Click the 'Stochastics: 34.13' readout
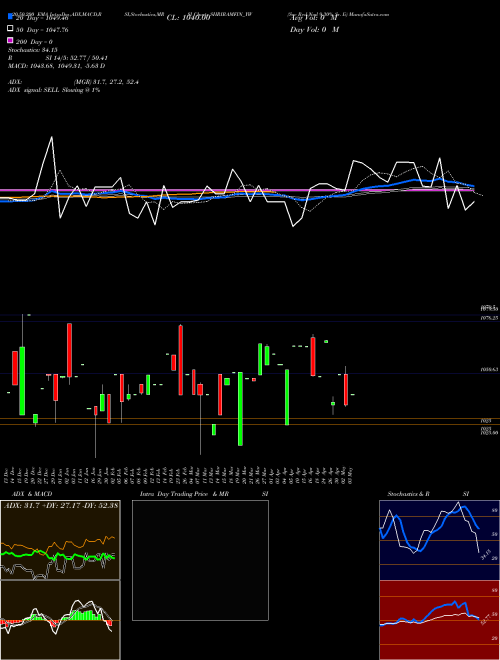The width and height of the screenshot is (500, 660). tap(33, 50)
